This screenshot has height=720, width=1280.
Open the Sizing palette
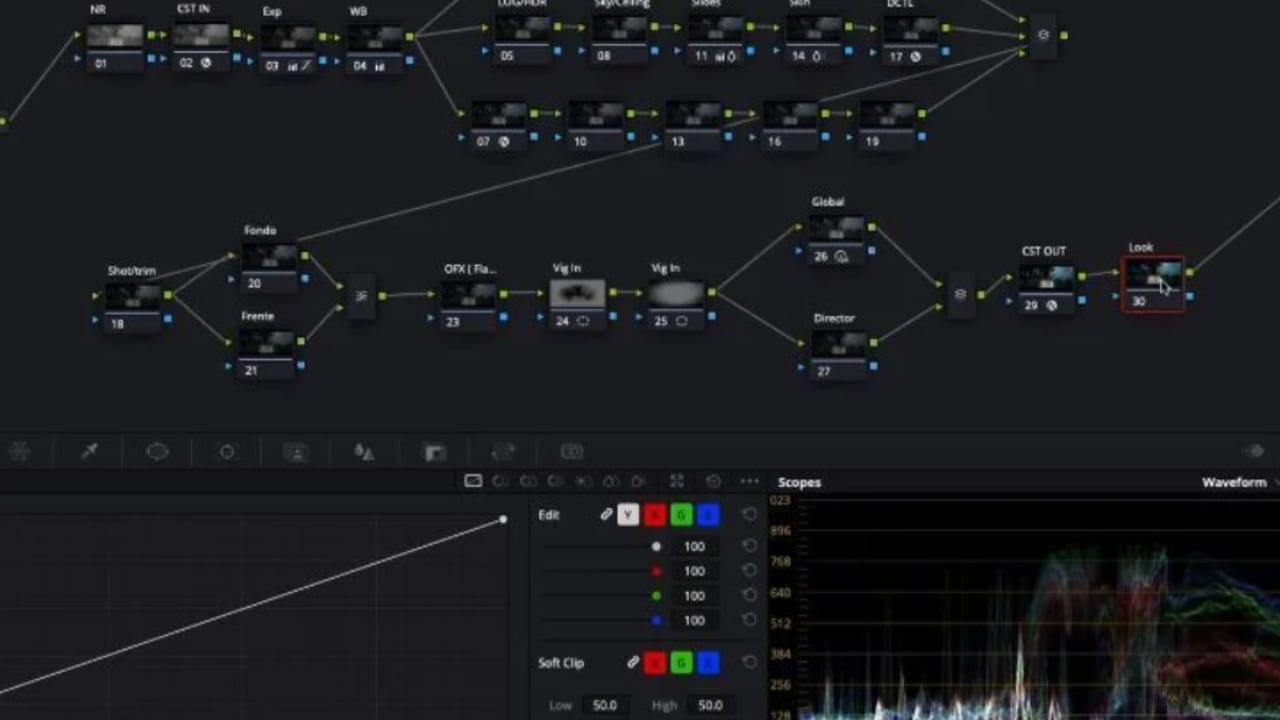point(503,452)
